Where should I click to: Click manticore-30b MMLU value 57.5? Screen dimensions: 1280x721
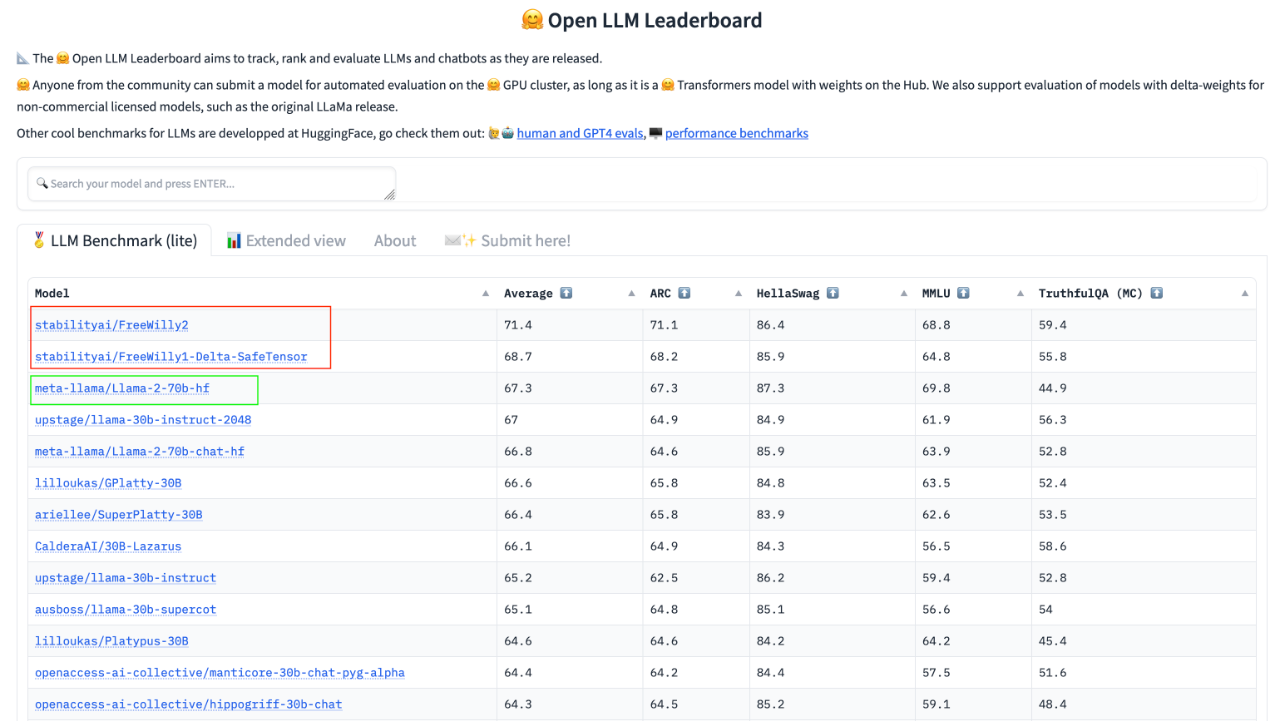coord(936,673)
